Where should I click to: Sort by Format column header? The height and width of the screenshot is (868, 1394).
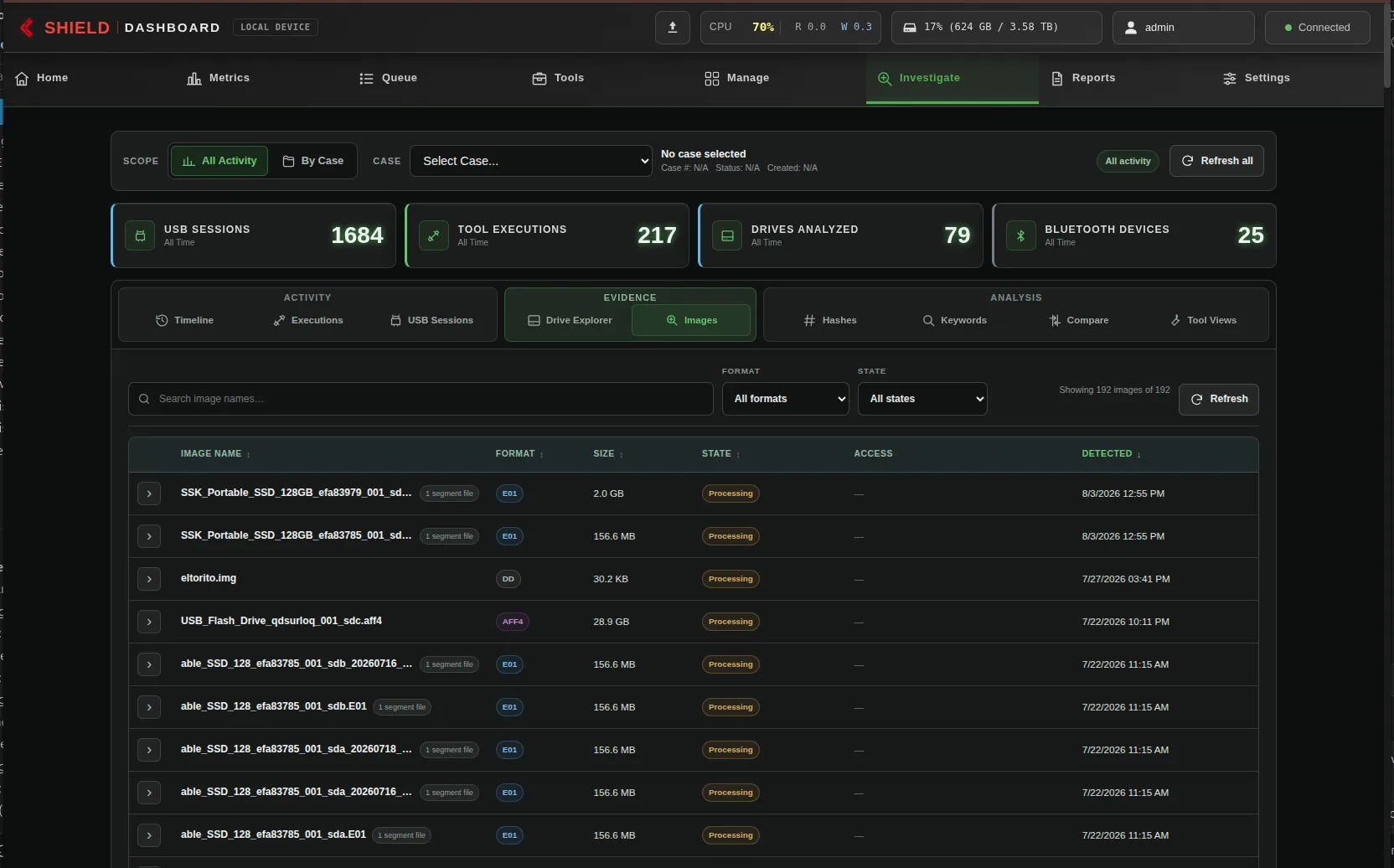(x=519, y=453)
